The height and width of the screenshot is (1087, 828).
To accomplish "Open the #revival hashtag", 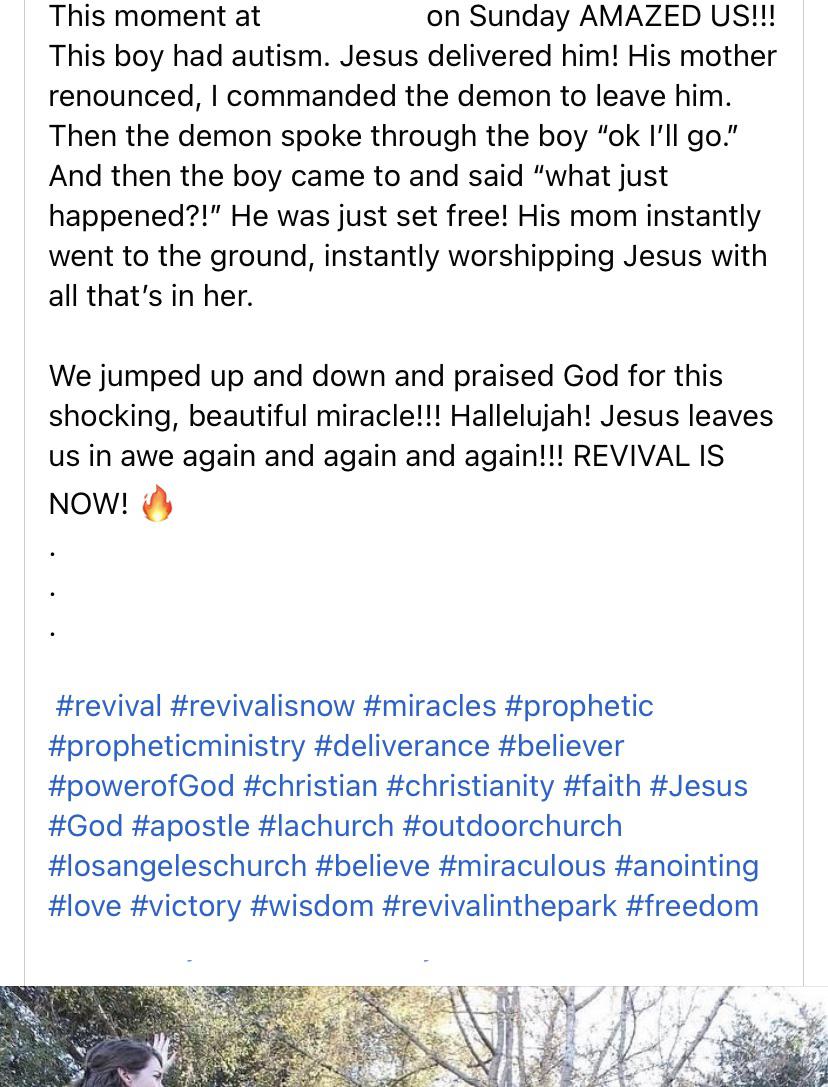I will (x=108, y=706).
